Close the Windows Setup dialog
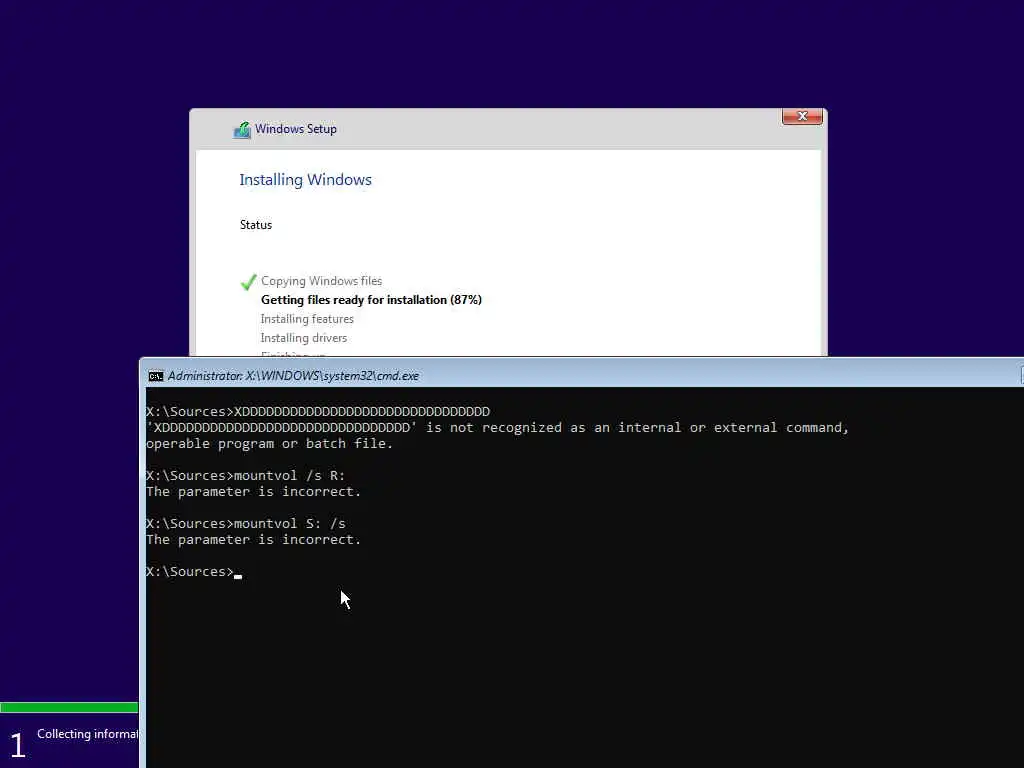Viewport: 1024px width, 768px height. pyautogui.click(x=802, y=116)
